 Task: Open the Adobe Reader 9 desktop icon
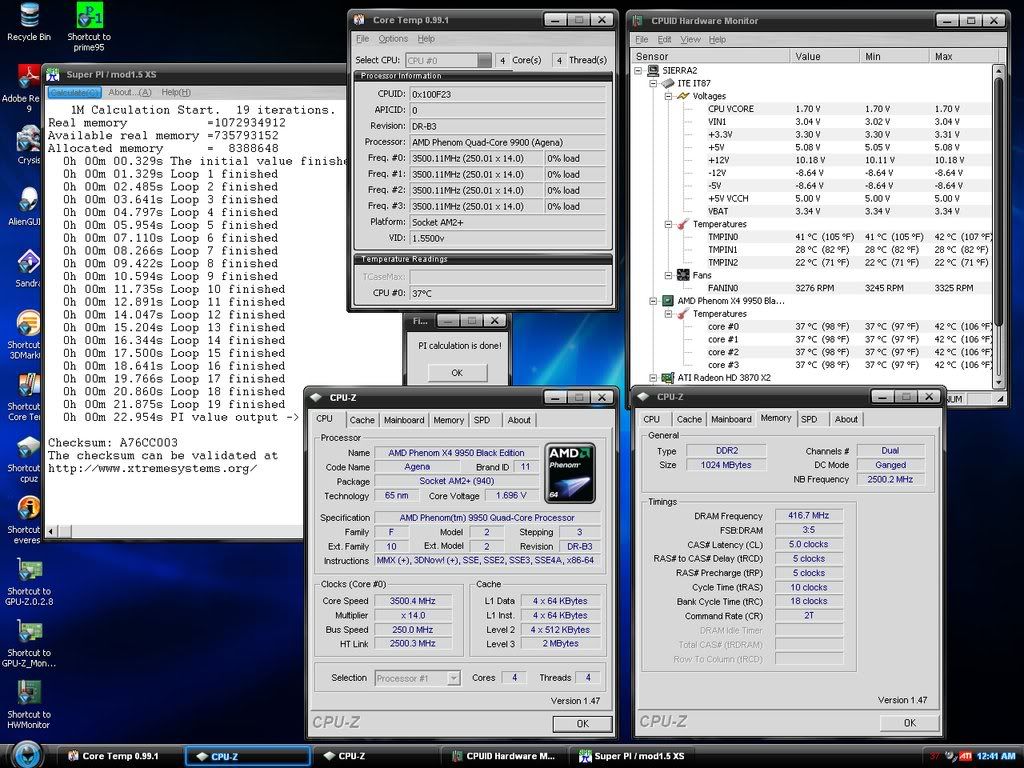[27, 77]
